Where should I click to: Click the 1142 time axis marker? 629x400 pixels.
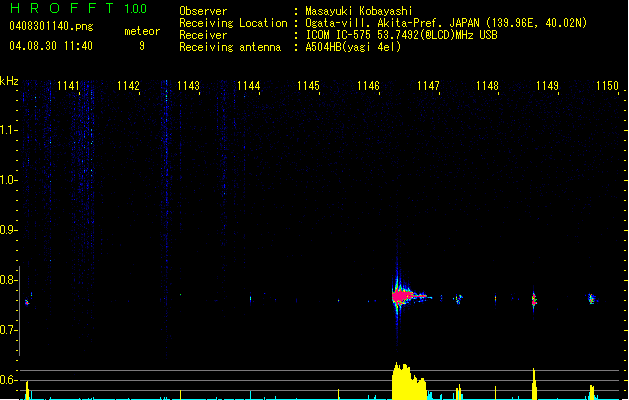[128, 86]
